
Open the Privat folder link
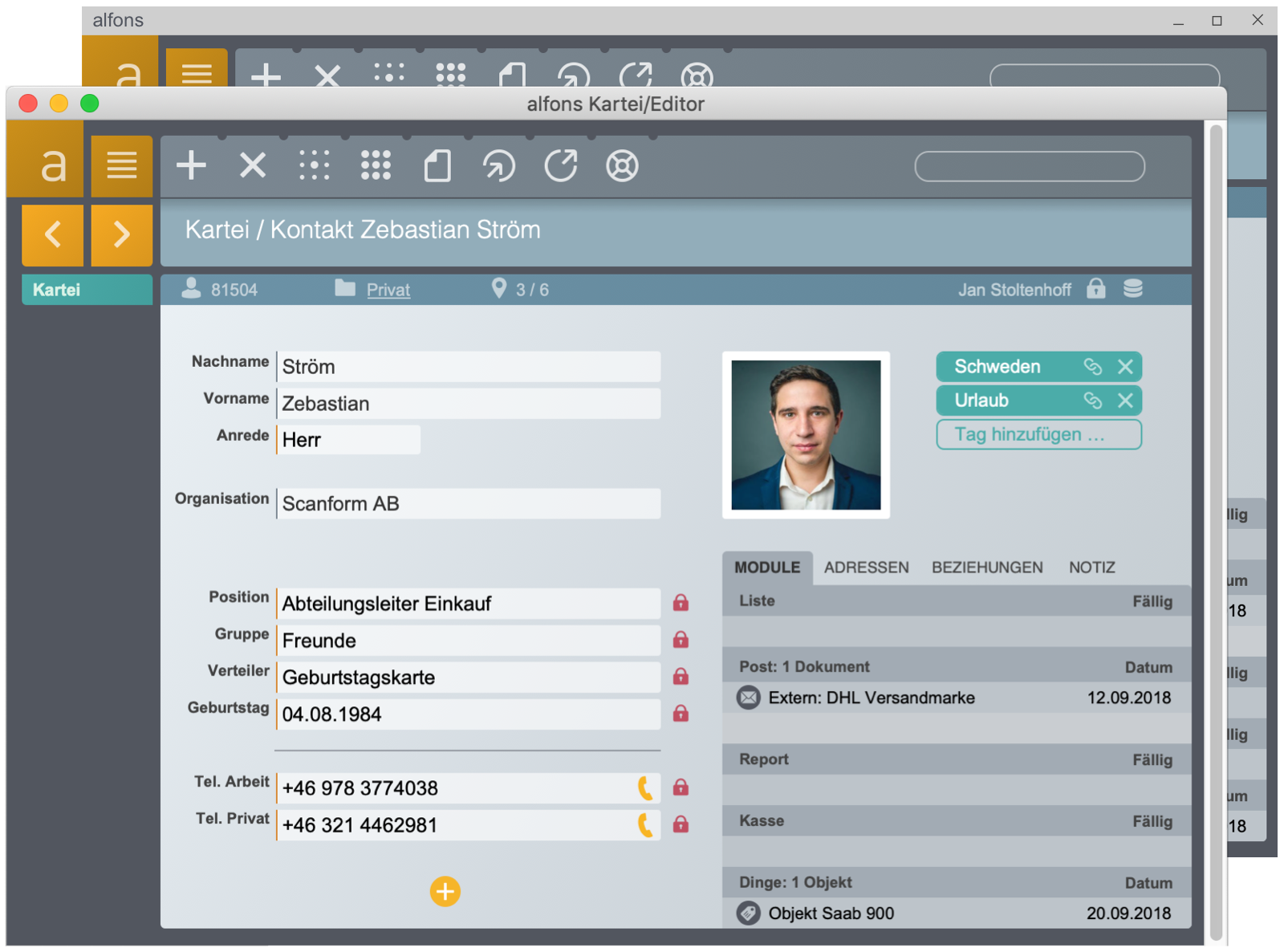pyautogui.click(x=388, y=290)
